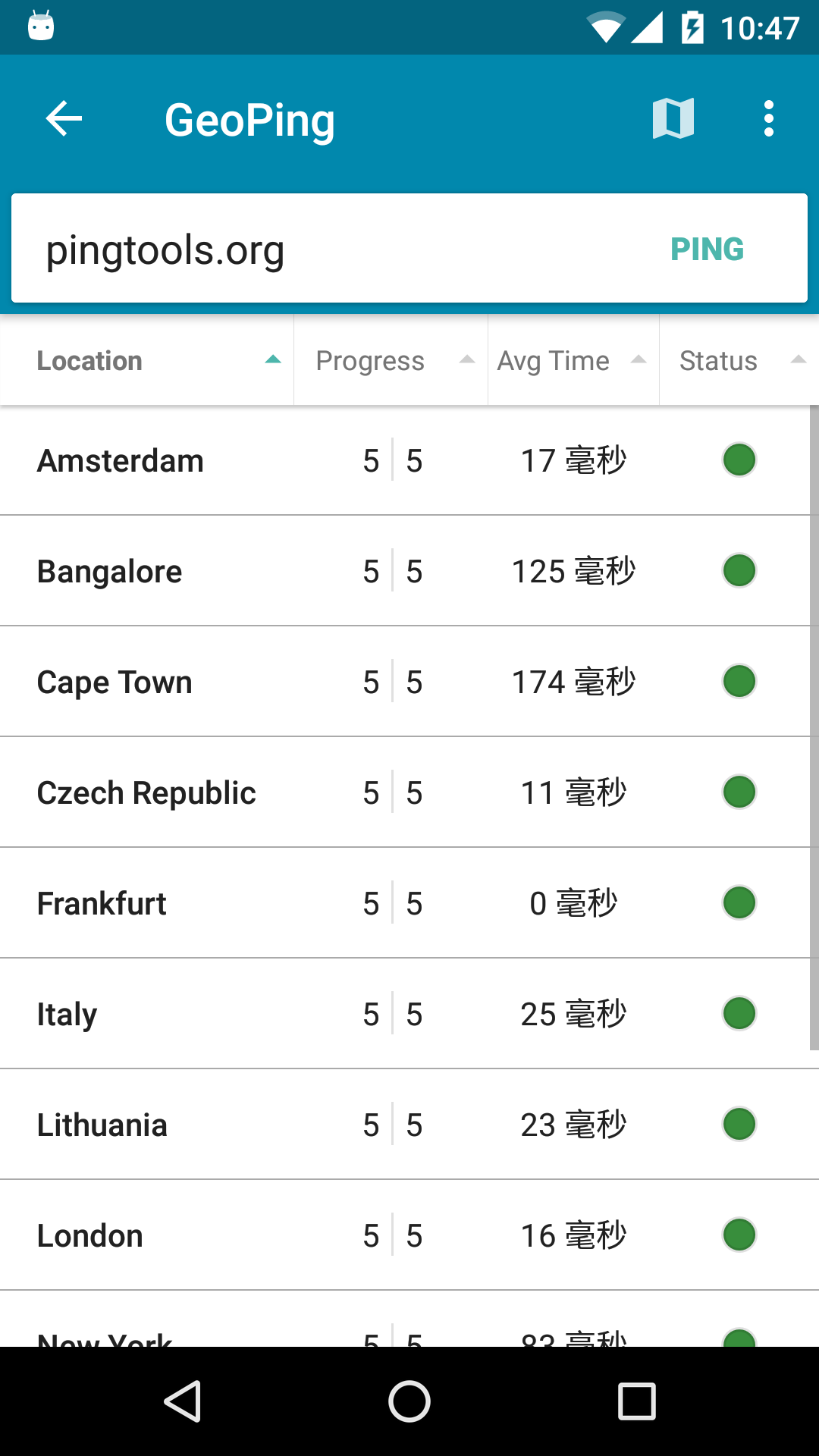The width and height of the screenshot is (819, 1456).
Task: Sort by the Location column
Action: click(x=147, y=360)
